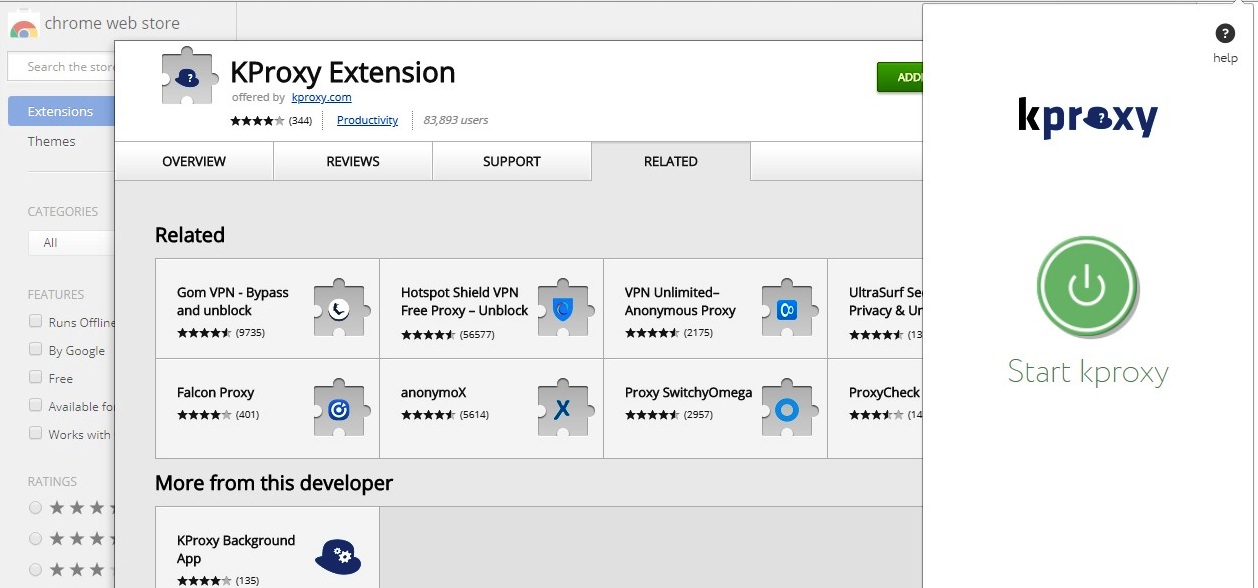Click the (135) rating count for KProxy Background App

(247, 581)
